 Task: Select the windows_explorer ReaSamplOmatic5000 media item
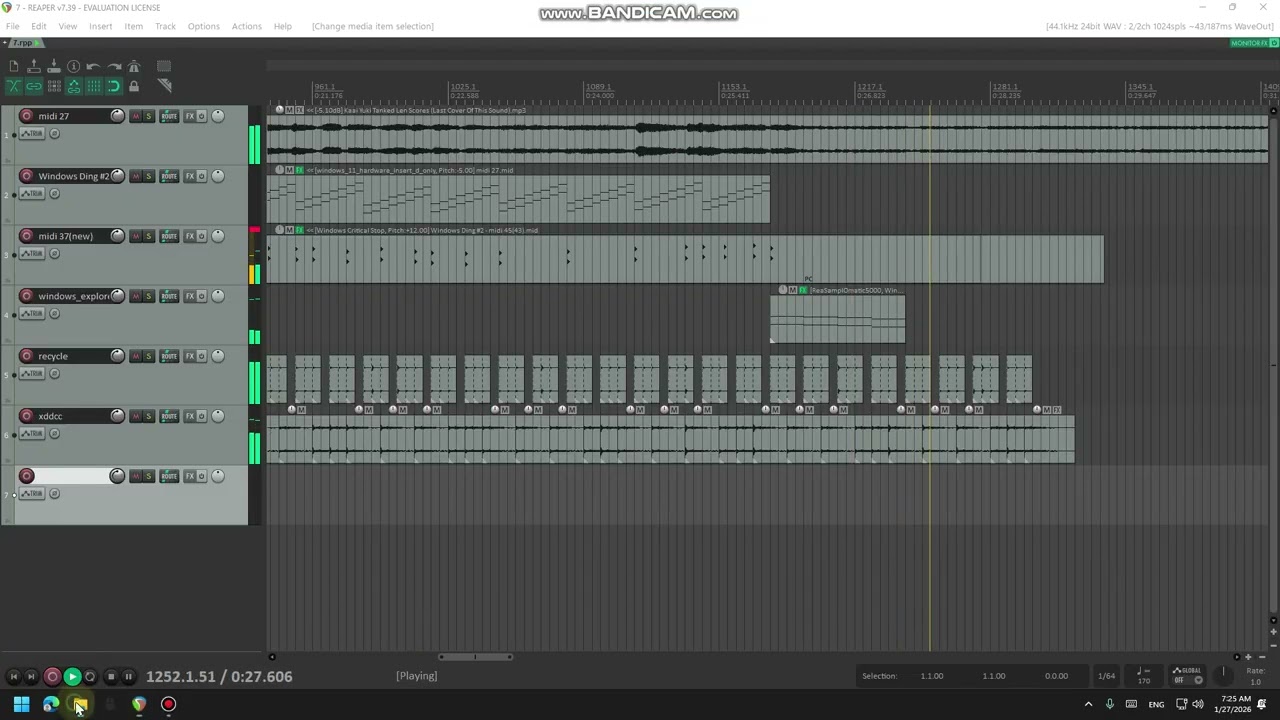pos(838,319)
